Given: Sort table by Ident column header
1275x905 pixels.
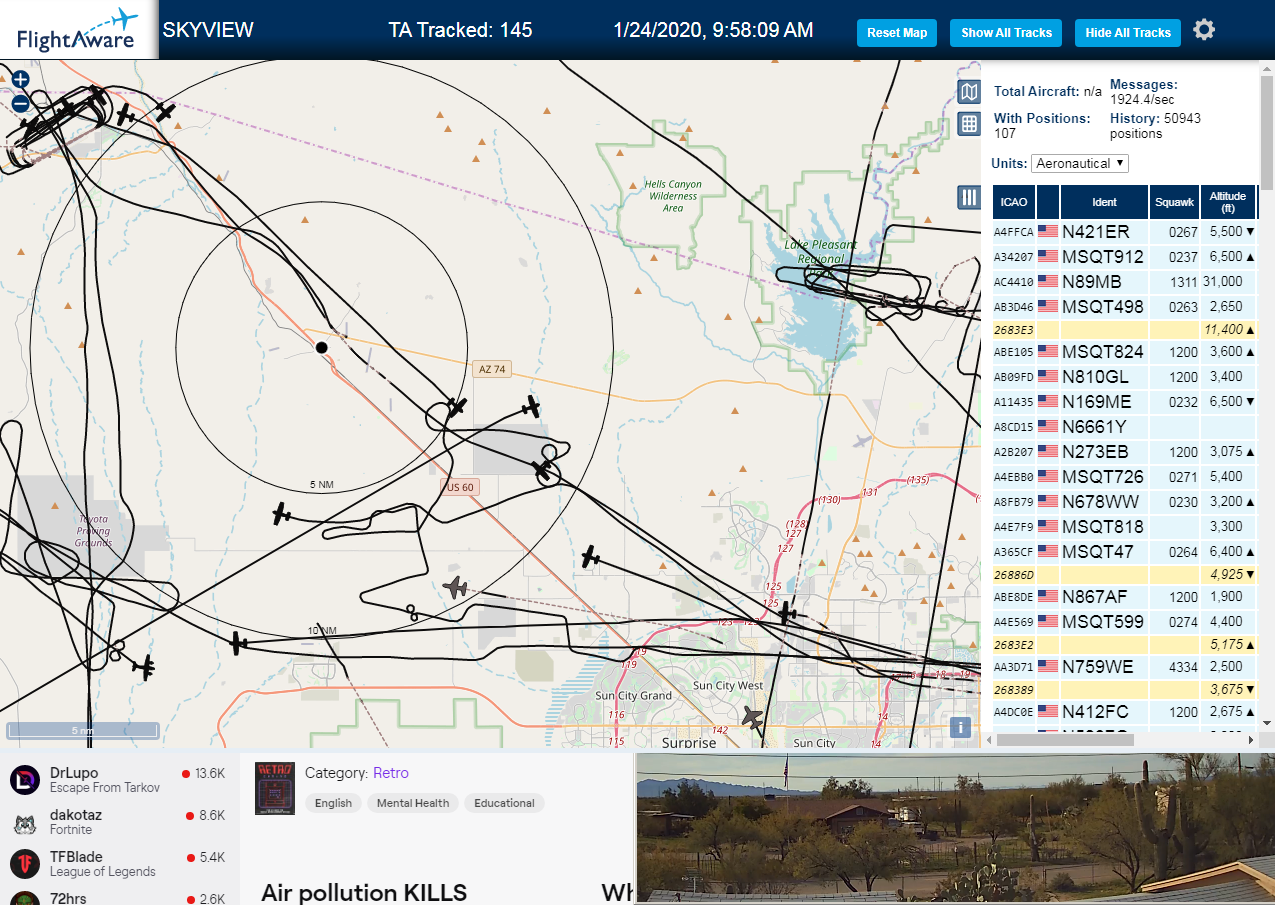Looking at the screenshot, I should (1104, 202).
